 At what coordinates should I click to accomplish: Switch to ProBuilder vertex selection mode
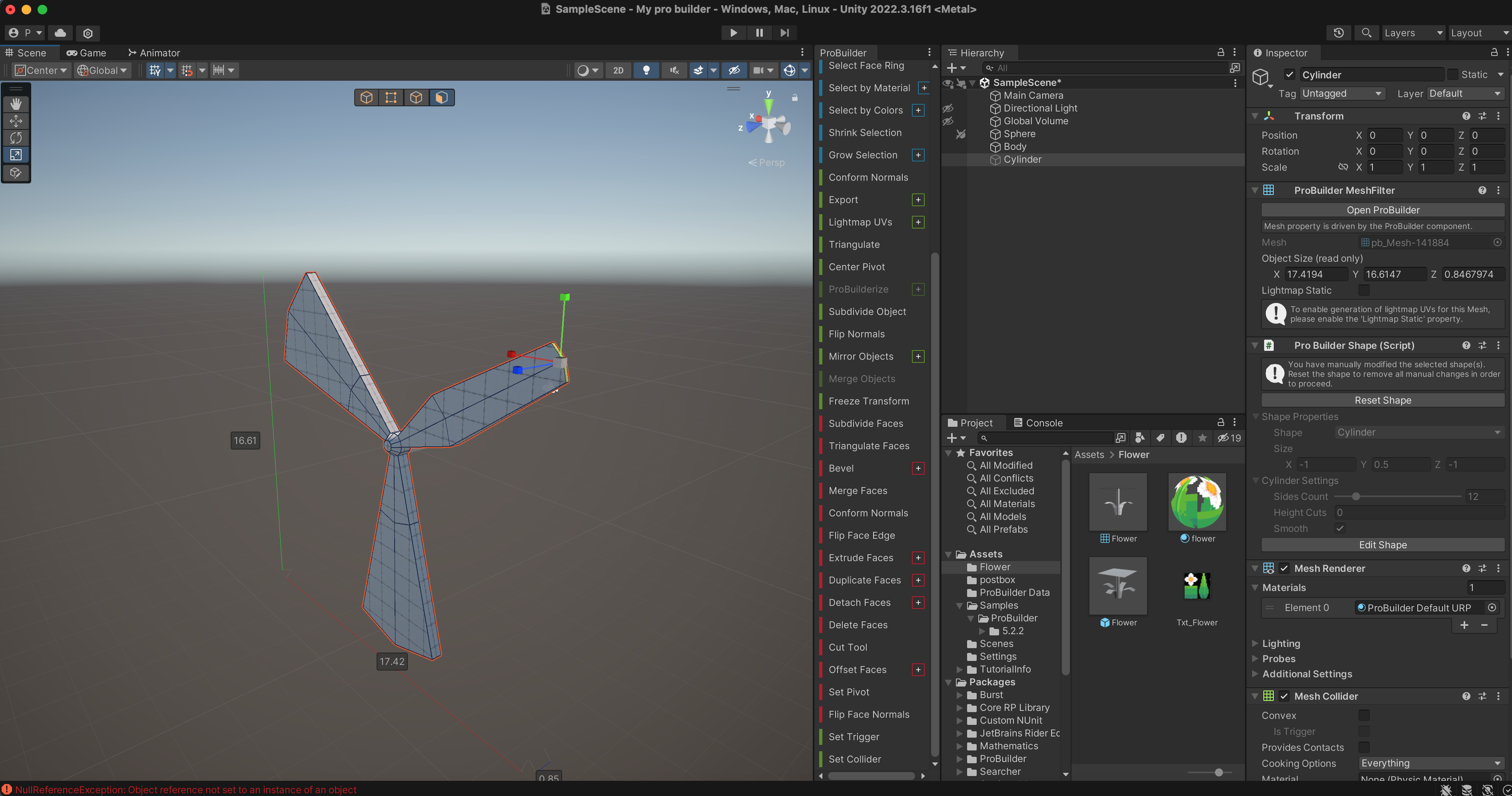click(x=391, y=98)
